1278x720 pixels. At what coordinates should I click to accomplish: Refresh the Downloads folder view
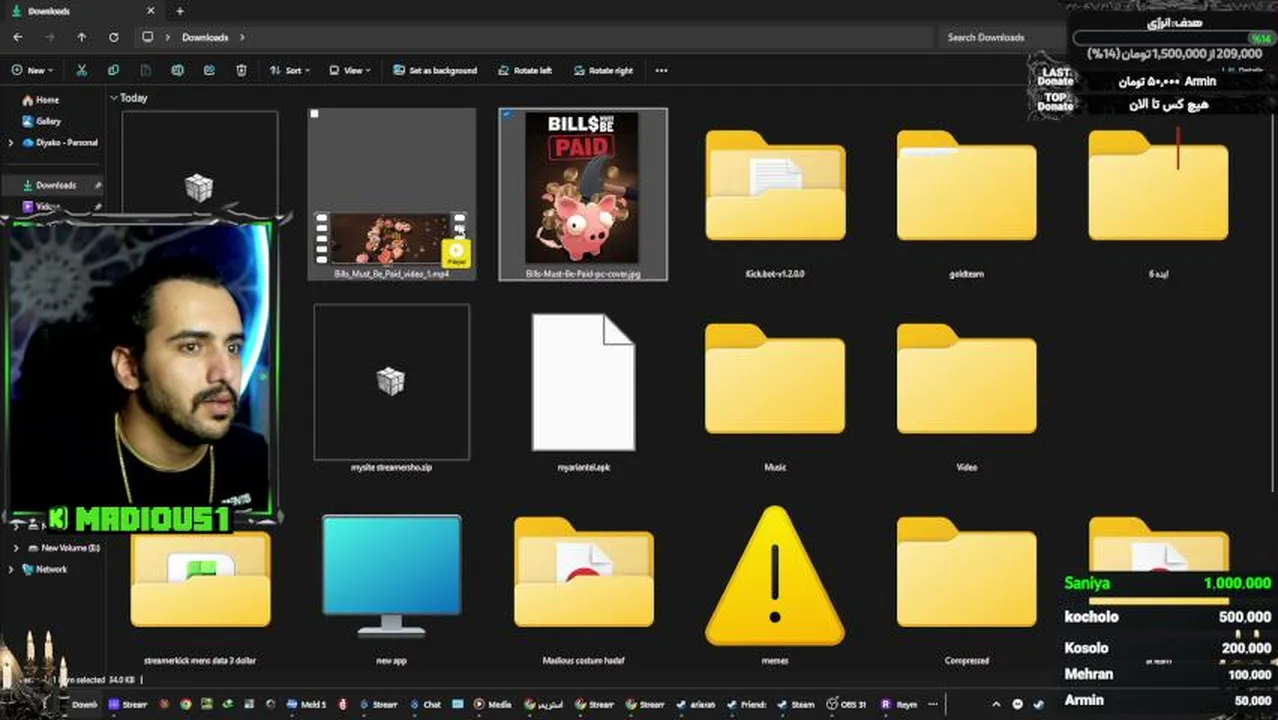pos(114,37)
